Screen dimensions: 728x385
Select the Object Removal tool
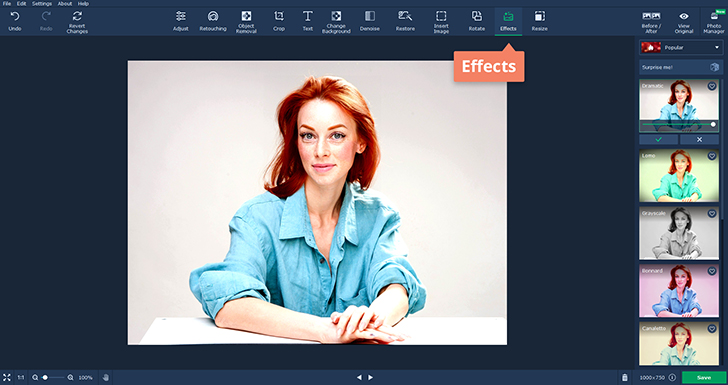(246, 22)
